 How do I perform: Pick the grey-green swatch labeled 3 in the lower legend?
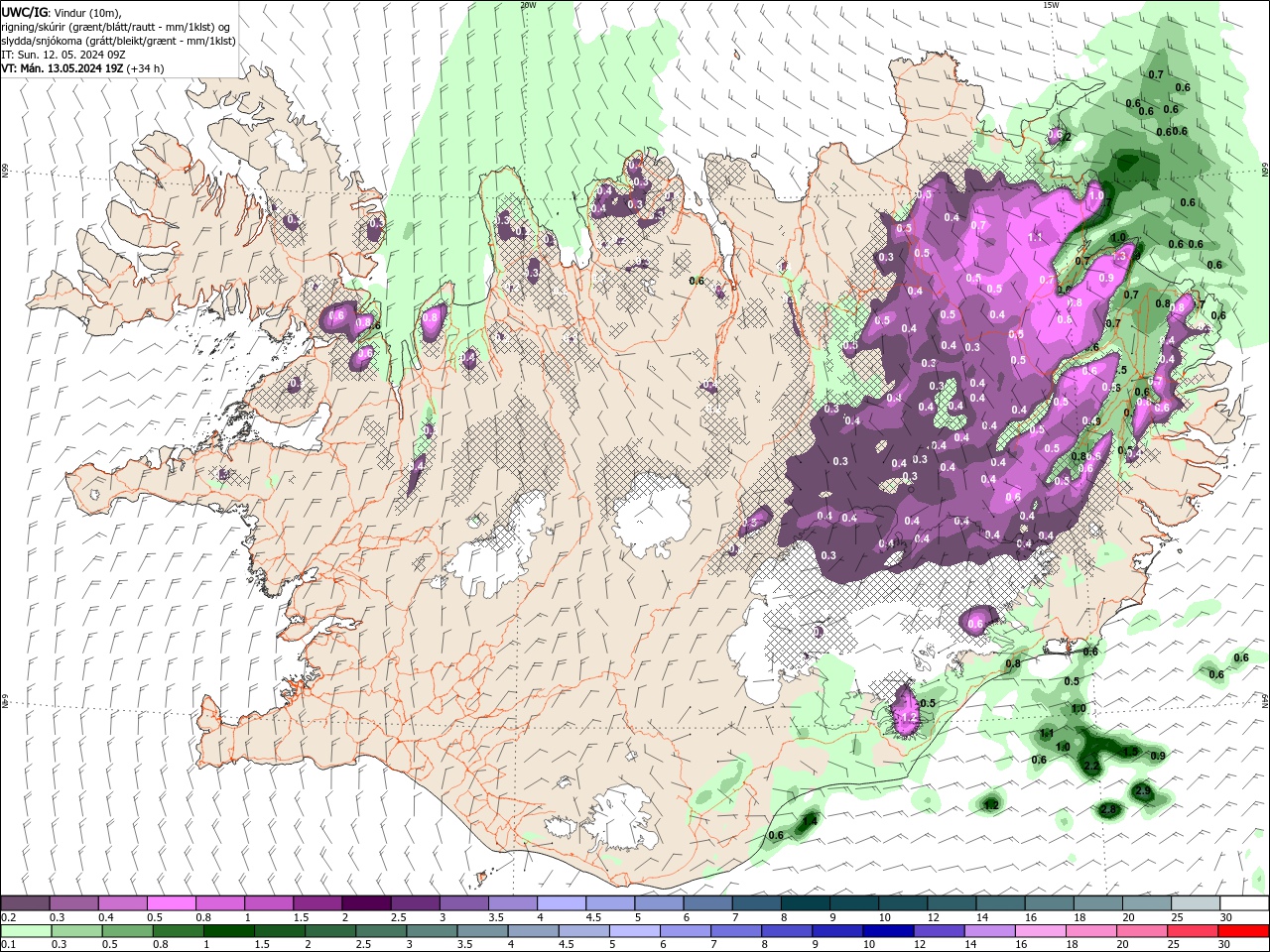[431, 931]
